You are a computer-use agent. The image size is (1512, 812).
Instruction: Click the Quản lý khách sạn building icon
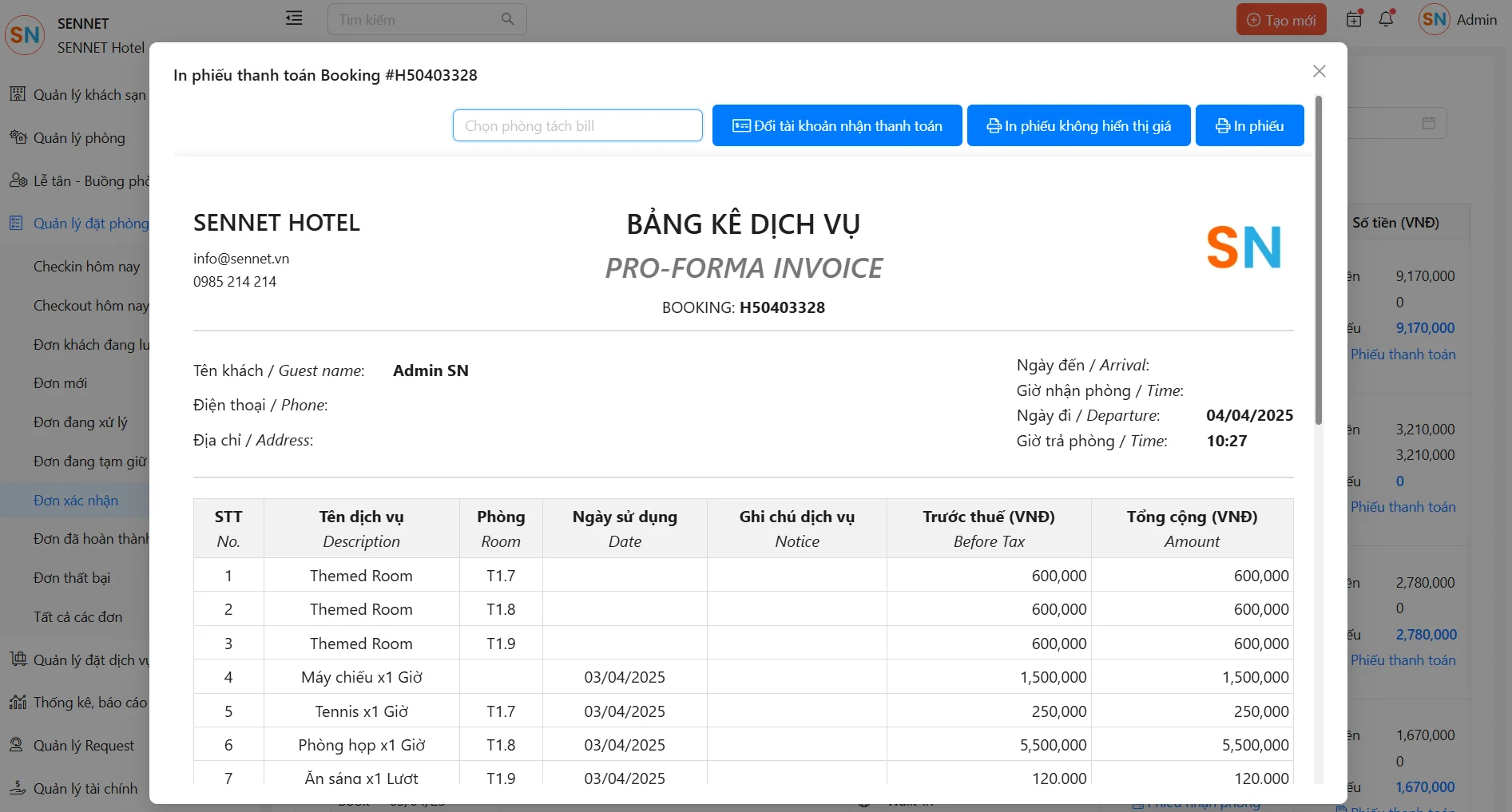18,94
